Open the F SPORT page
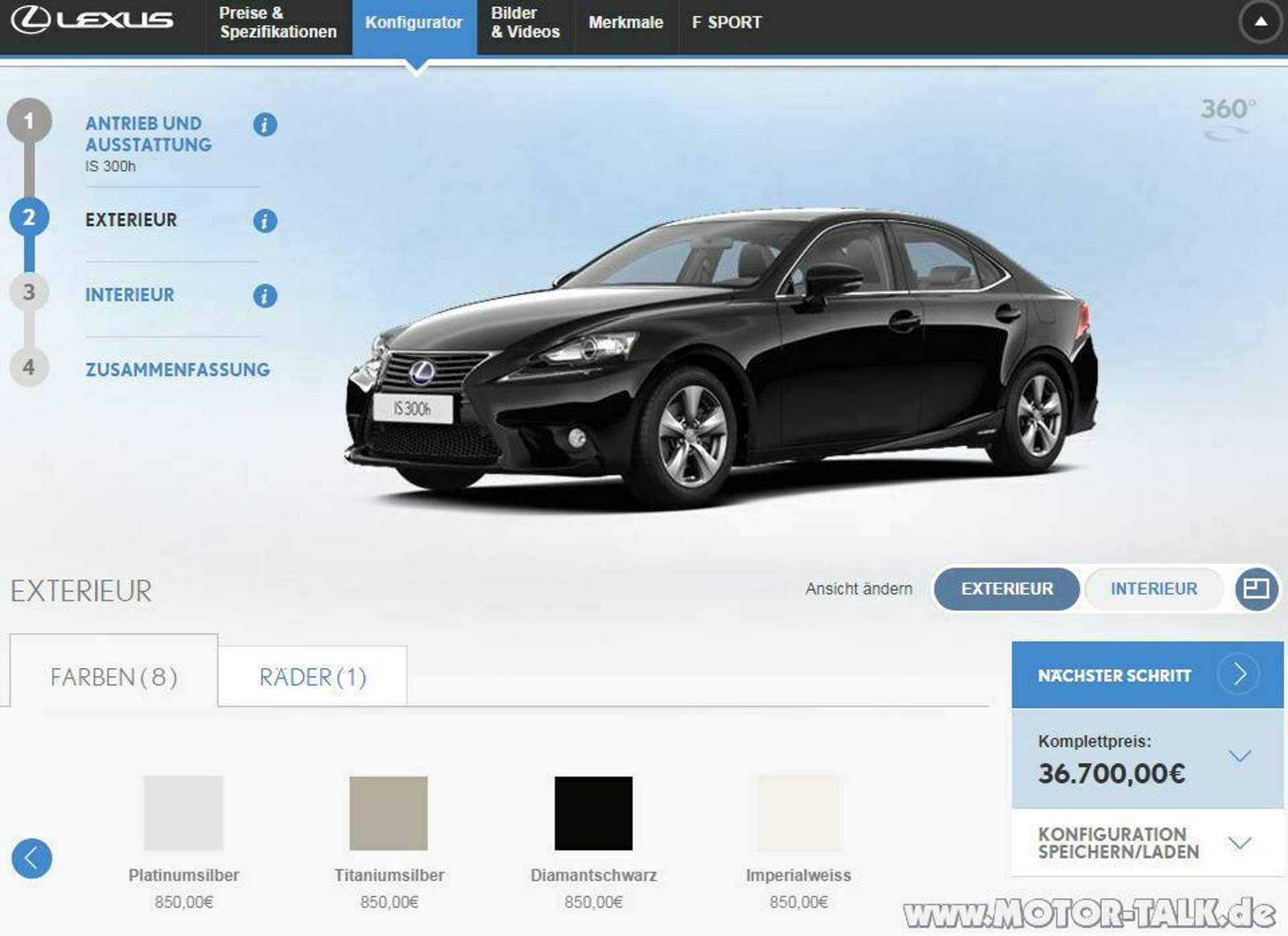The height and width of the screenshot is (936, 1288). (726, 23)
